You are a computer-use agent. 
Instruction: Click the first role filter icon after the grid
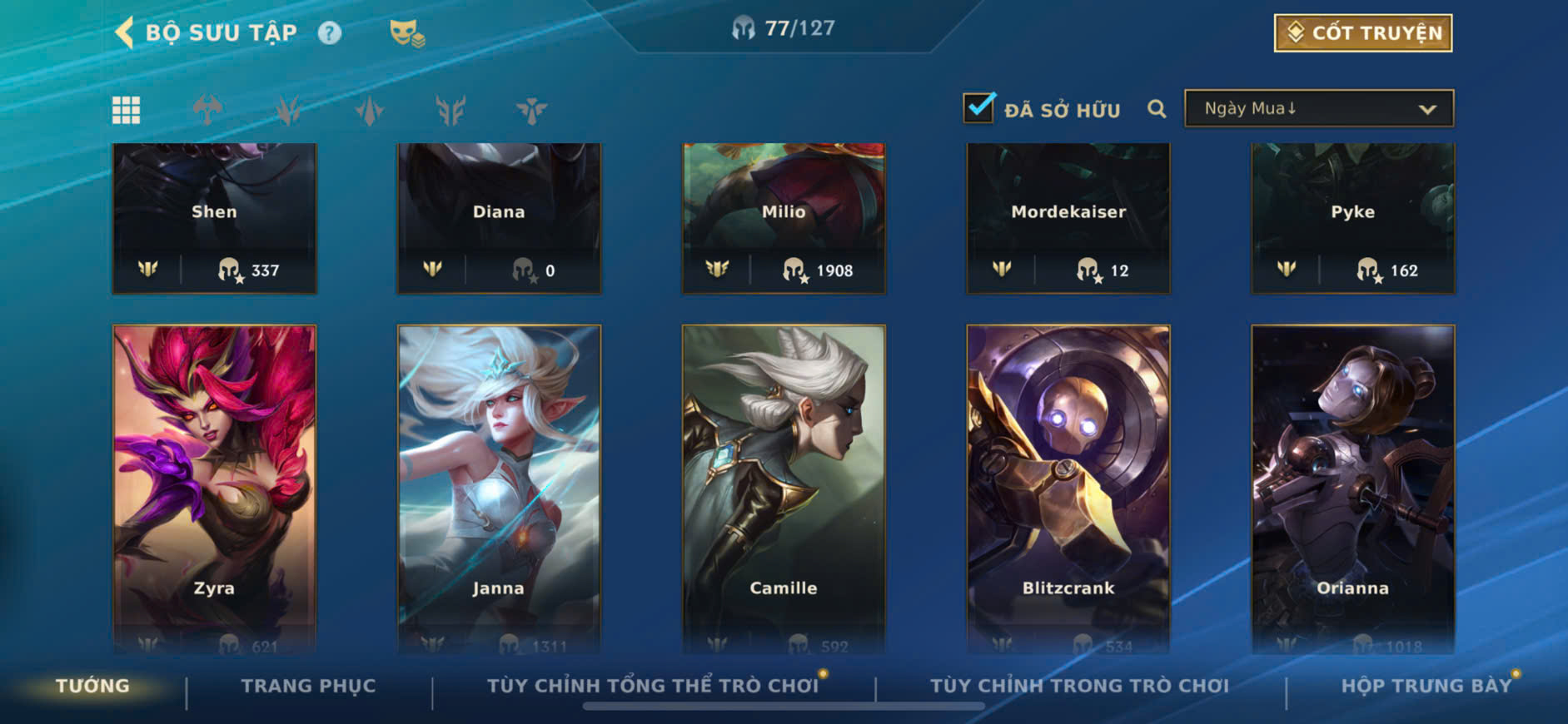(x=207, y=109)
